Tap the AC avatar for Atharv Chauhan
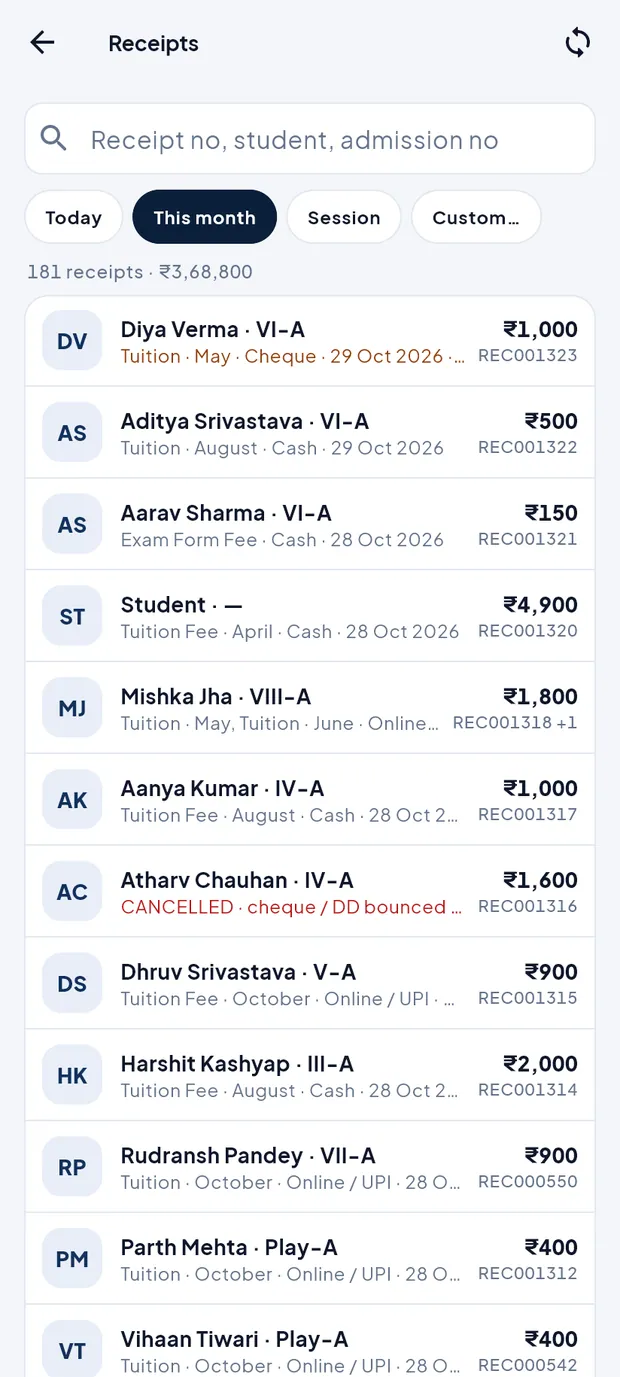The height and width of the screenshot is (1377, 620). (72, 893)
